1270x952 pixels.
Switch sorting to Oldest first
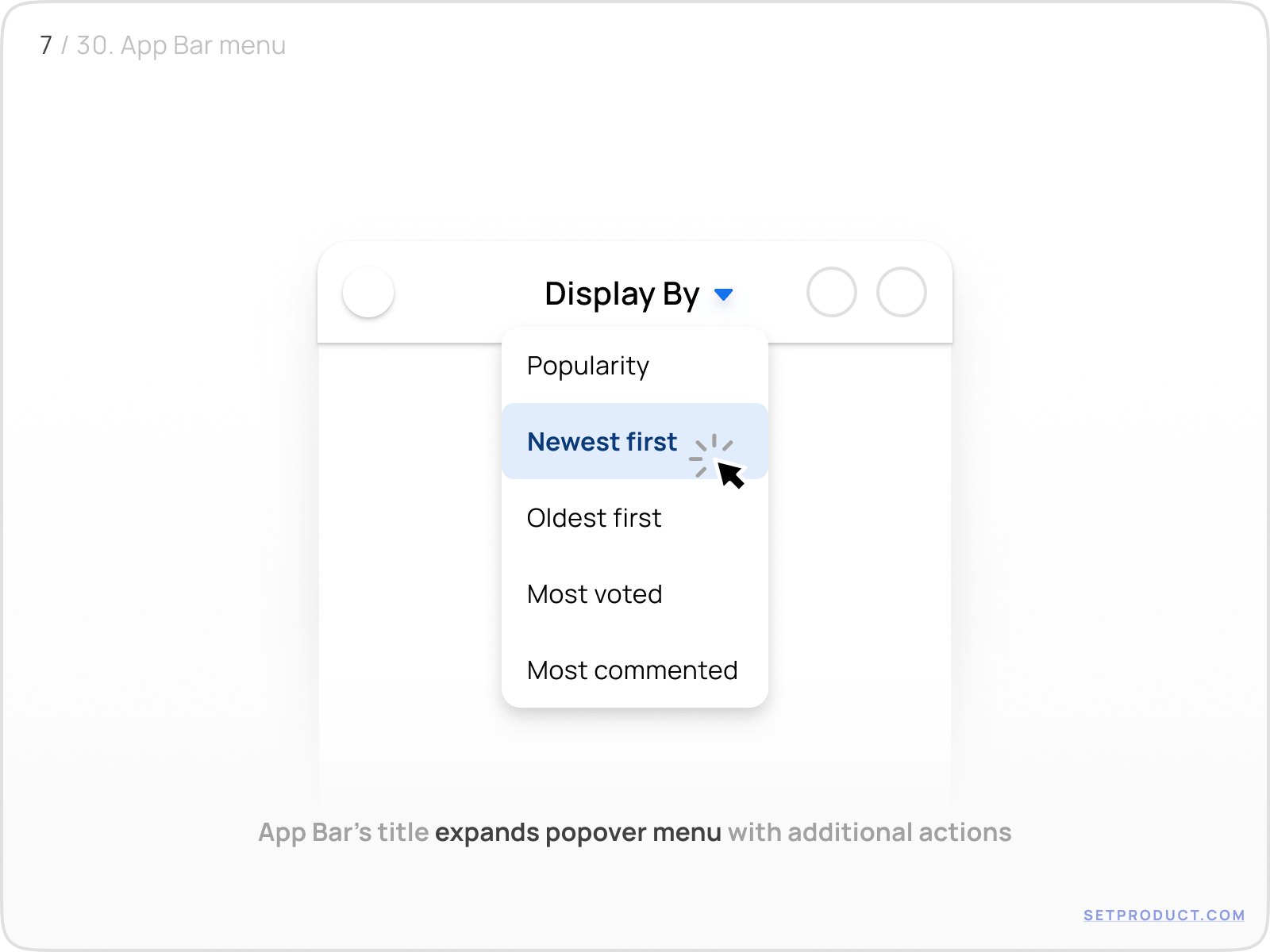click(x=594, y=518)
